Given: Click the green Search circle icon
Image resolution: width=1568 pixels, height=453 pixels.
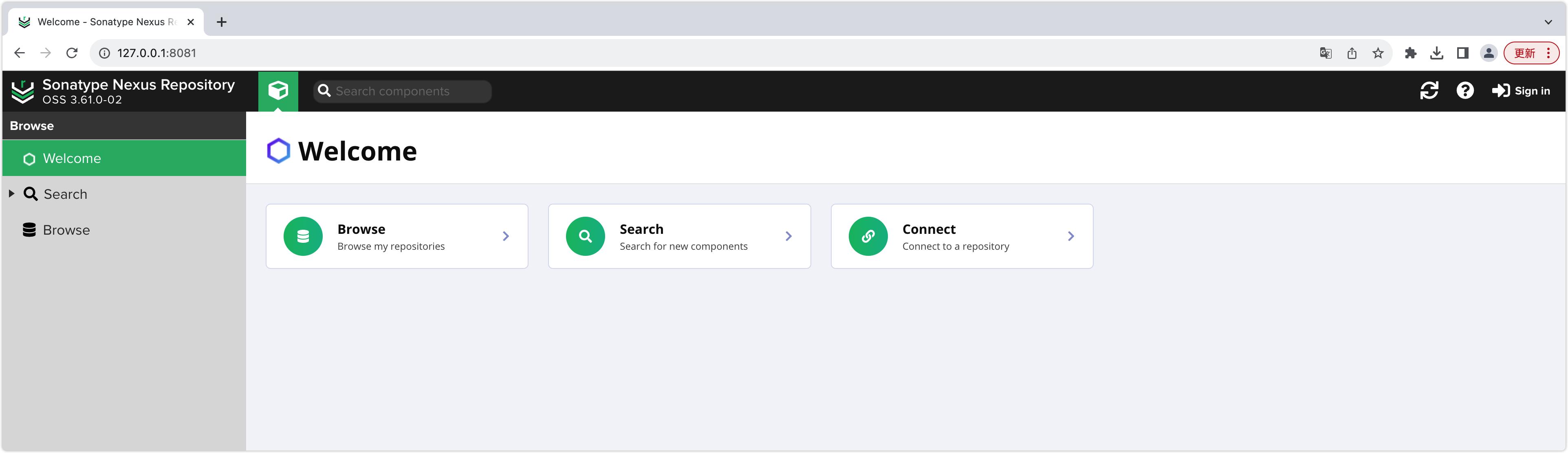Looking at the screenshot, I should tap(585, 236).
